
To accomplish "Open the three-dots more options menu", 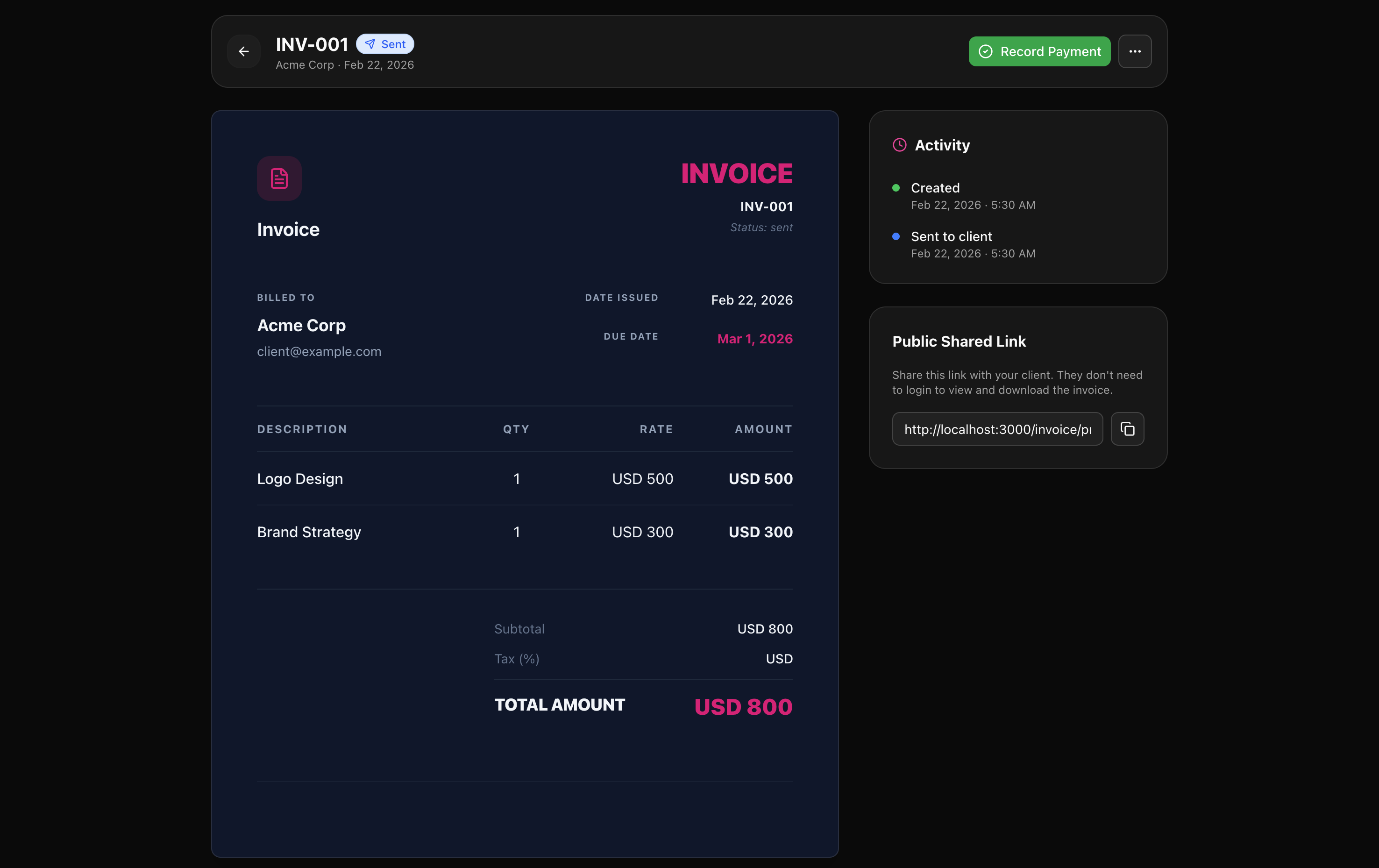I will (x=1135, y=51).
